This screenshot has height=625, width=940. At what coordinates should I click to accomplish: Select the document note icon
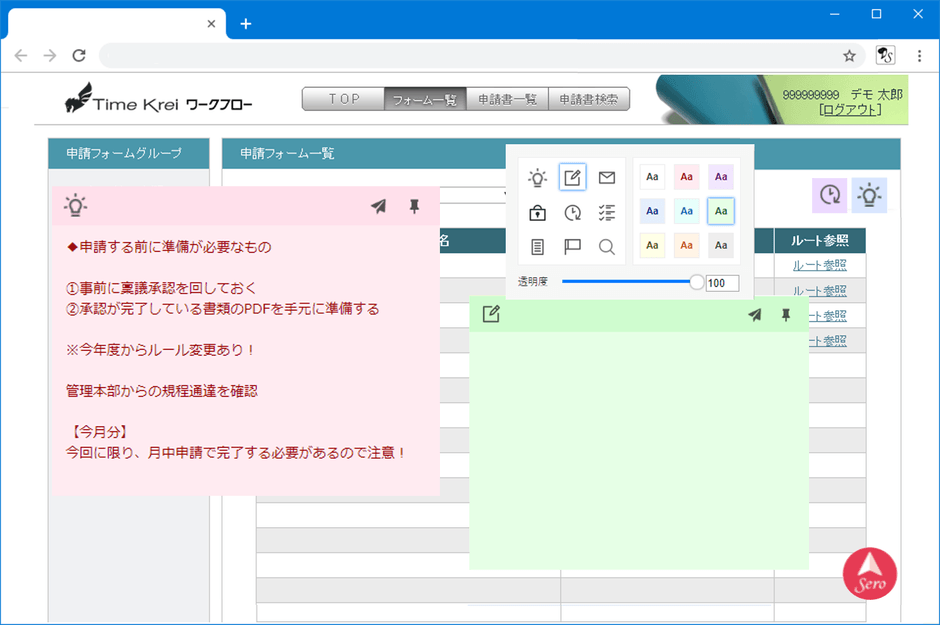pos(537,246)
